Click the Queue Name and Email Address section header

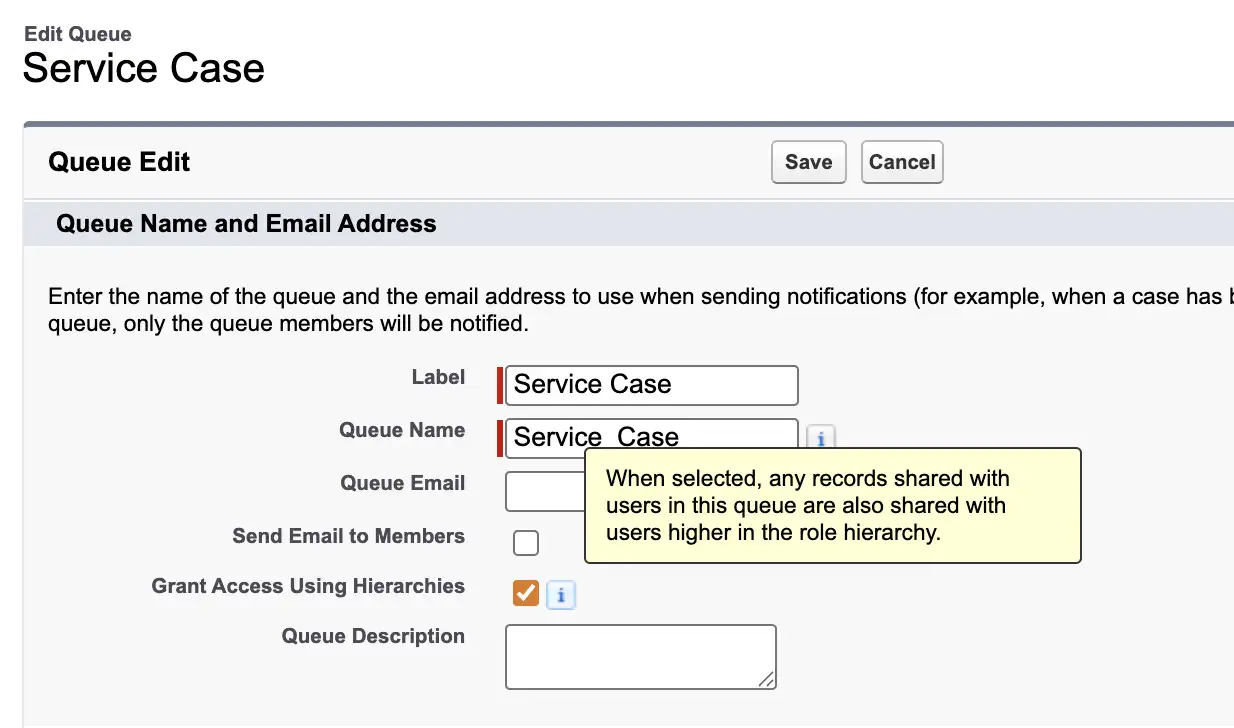coord(246,223)
